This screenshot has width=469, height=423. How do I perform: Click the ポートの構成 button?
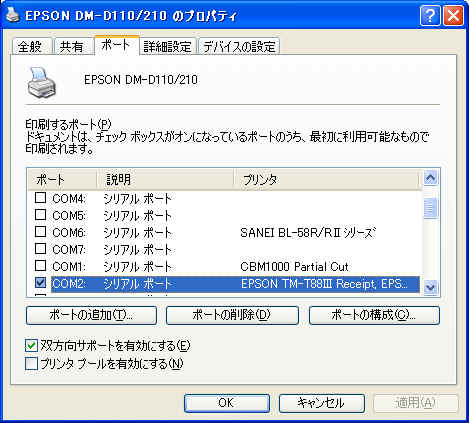374,315
